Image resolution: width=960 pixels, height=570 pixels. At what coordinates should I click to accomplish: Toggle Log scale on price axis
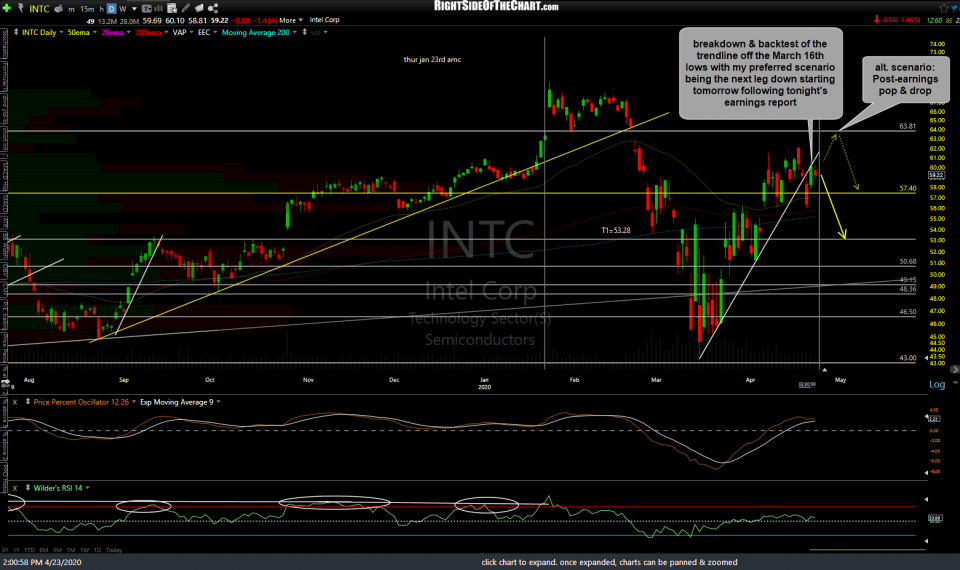(937, 384)
